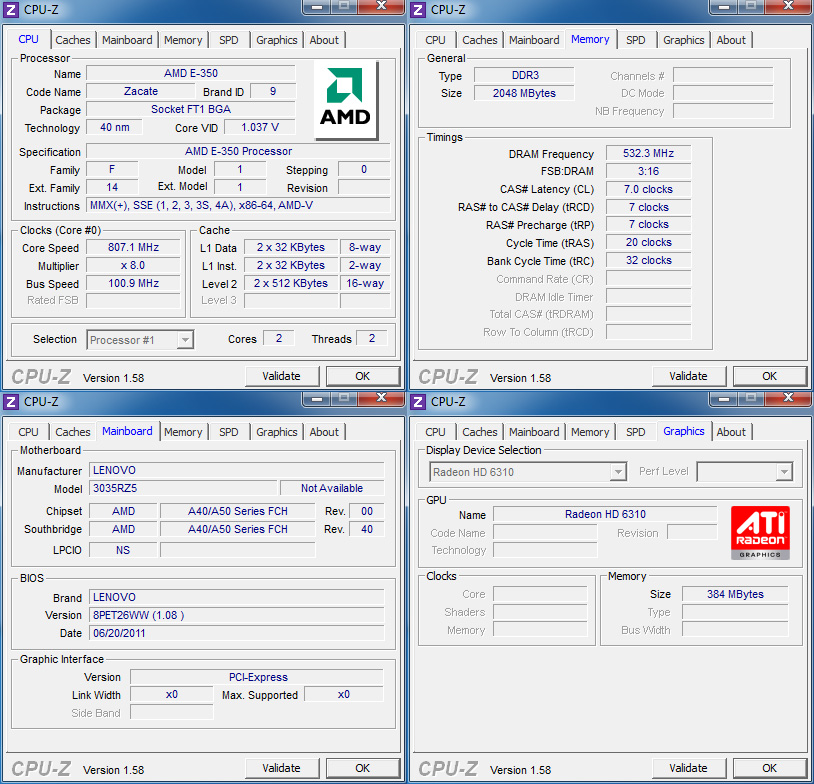Click Validate in the Graphics window
The width and height of the screenshot is (814, 784).
click(x=688, y=768)
